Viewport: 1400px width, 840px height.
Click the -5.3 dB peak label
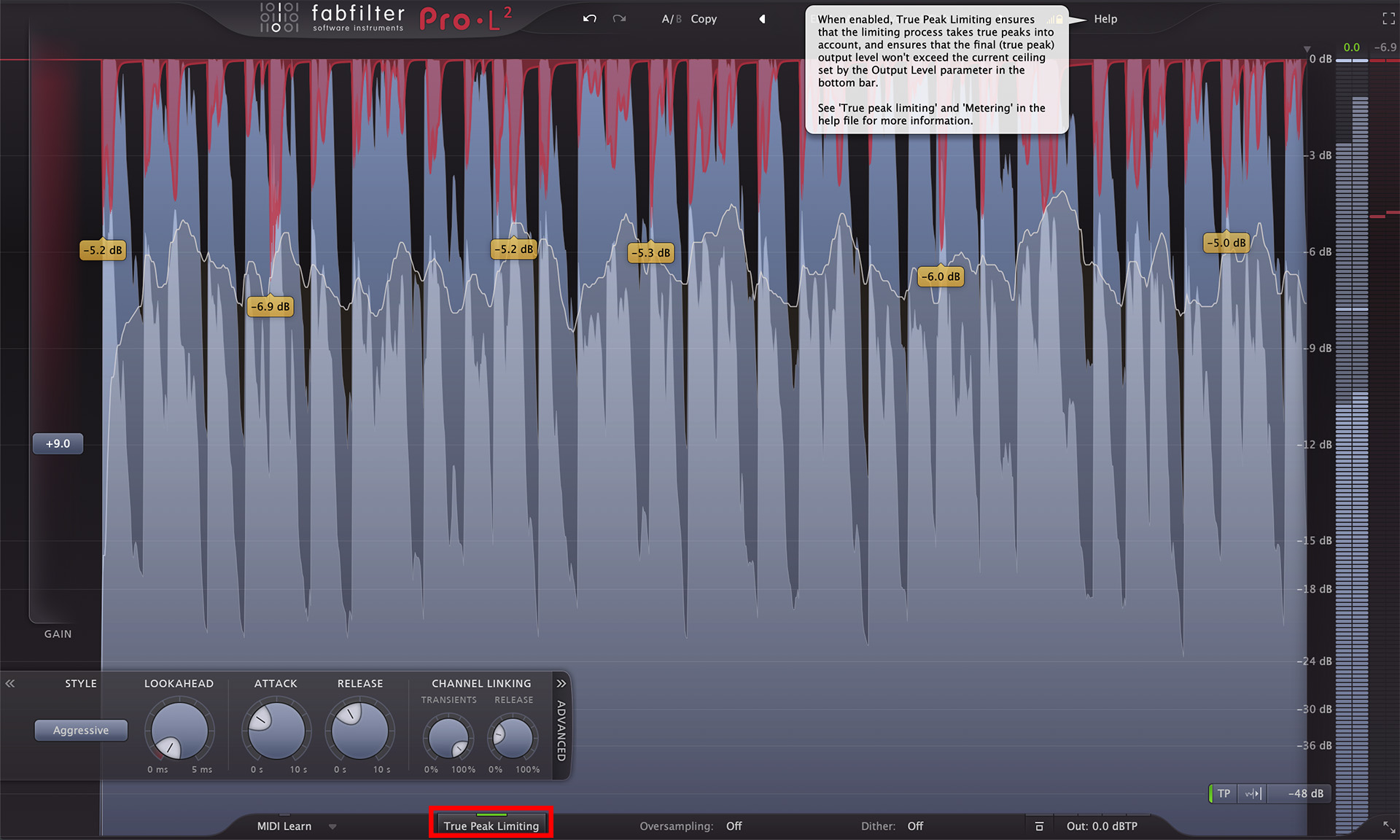(651, 253)
